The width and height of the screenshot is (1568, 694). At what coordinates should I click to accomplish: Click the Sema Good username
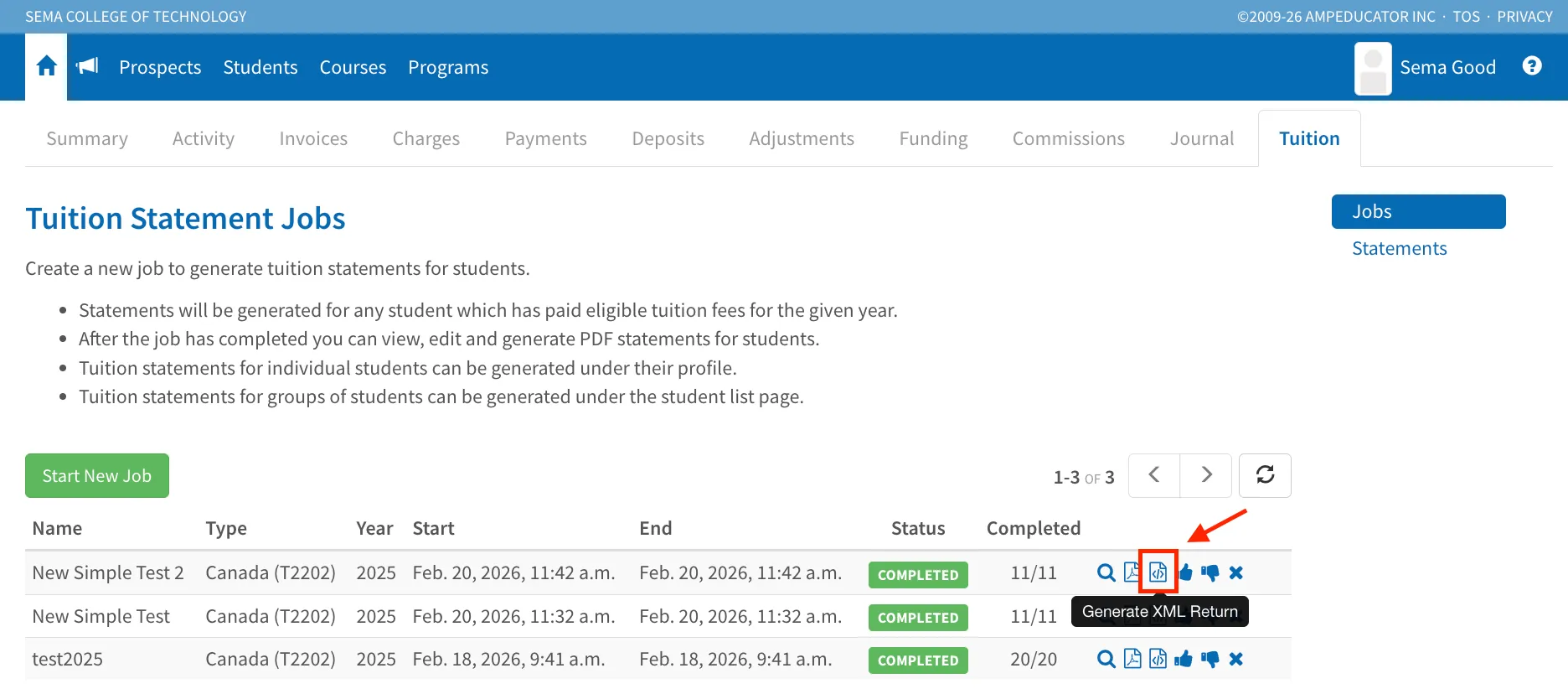[1447, 67]
